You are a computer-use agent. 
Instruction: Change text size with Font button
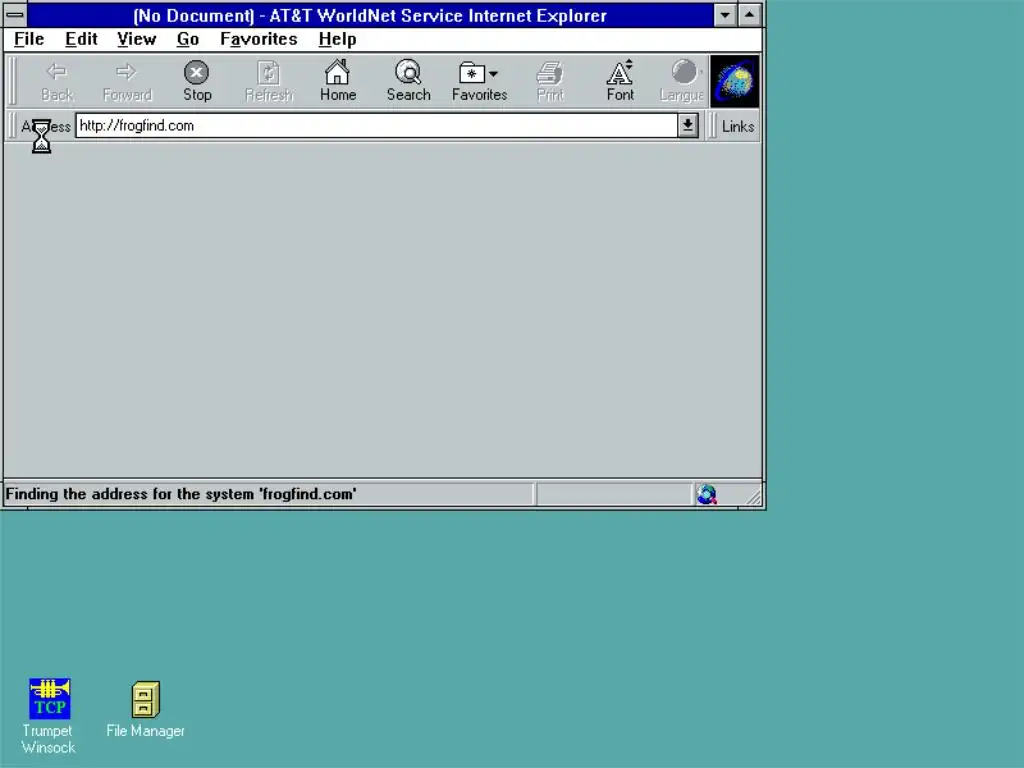pos(620,81)
